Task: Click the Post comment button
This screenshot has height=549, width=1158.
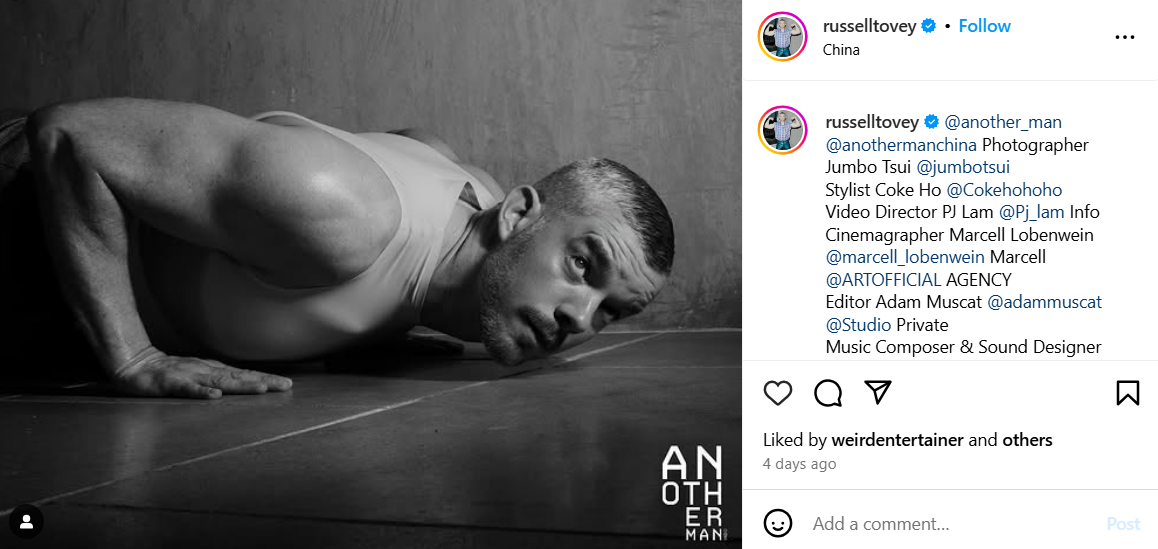Action: (x=1123, y=524)
